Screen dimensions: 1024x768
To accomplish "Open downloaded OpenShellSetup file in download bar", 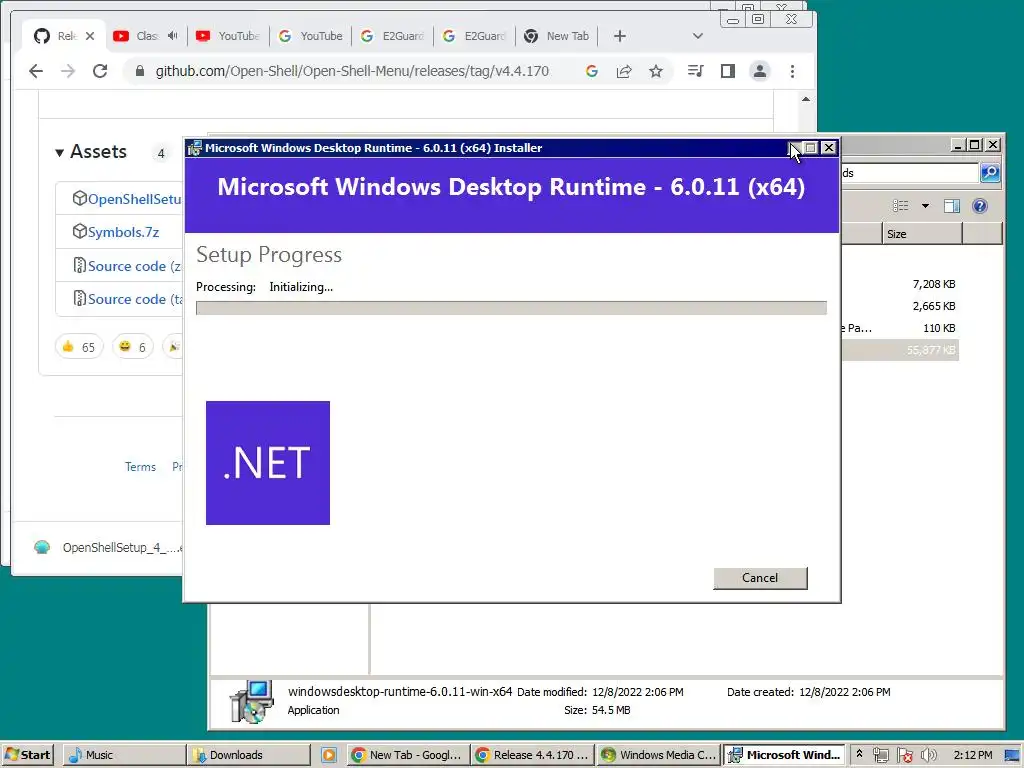I will click(x=108, y=547).
